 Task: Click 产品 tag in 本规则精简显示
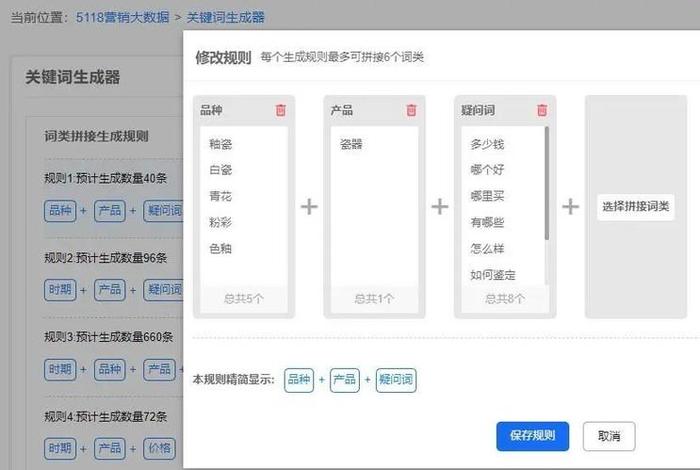pyautogui.click(x=345, y=380)
